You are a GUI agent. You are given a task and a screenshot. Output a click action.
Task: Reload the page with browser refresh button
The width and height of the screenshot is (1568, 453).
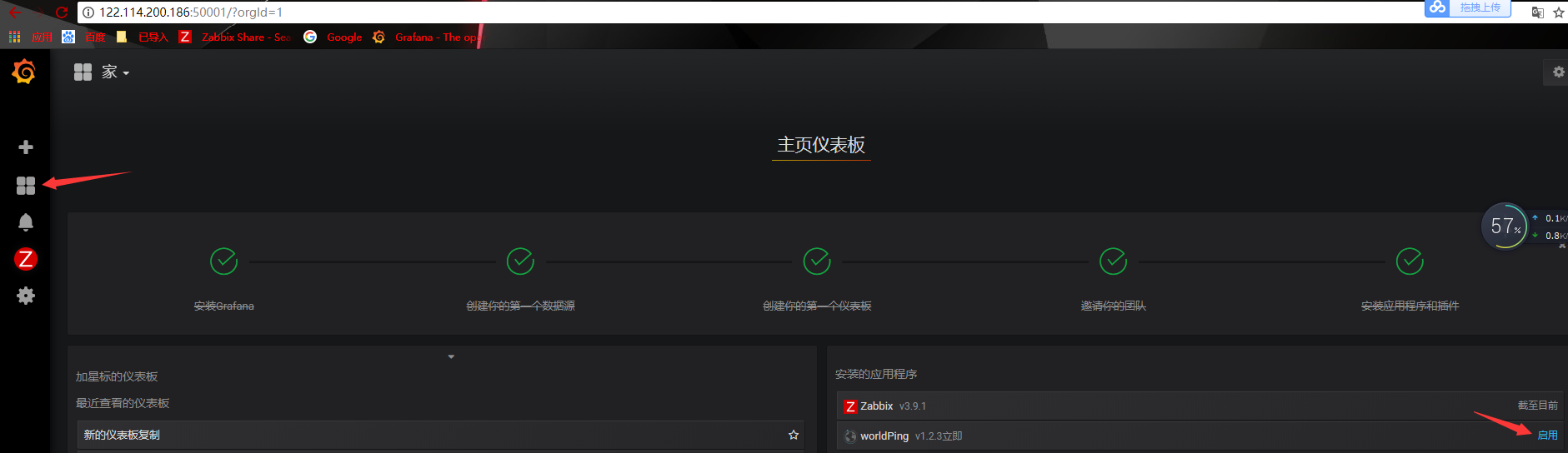click(61, 12)
